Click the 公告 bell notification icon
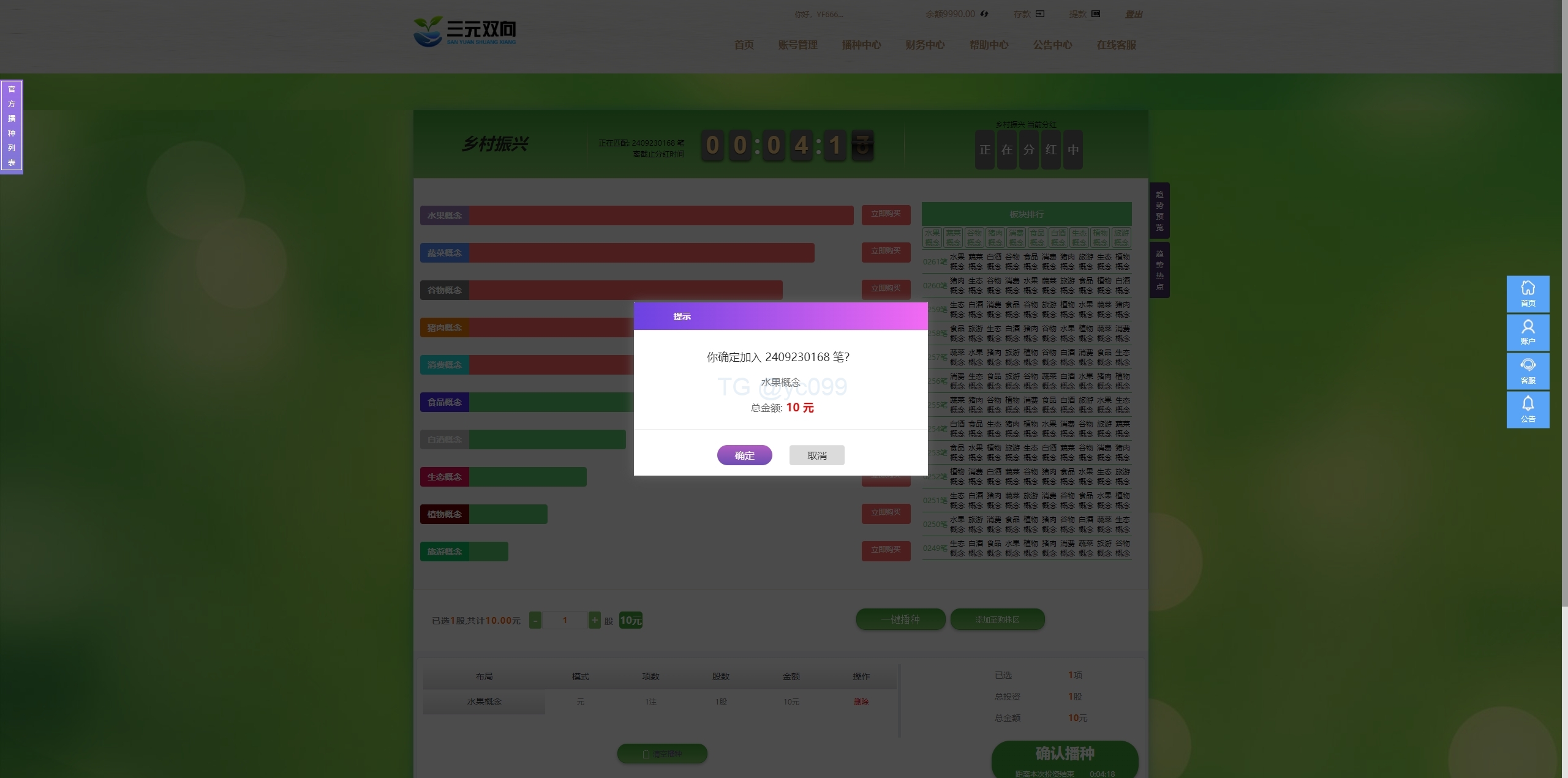Screen dimensions: 1568x778 (1528, 410)
